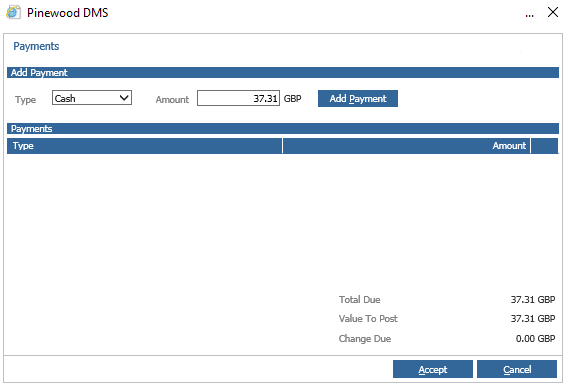Click the Amount column header
566x385 pixels.
tap(406, 146)
